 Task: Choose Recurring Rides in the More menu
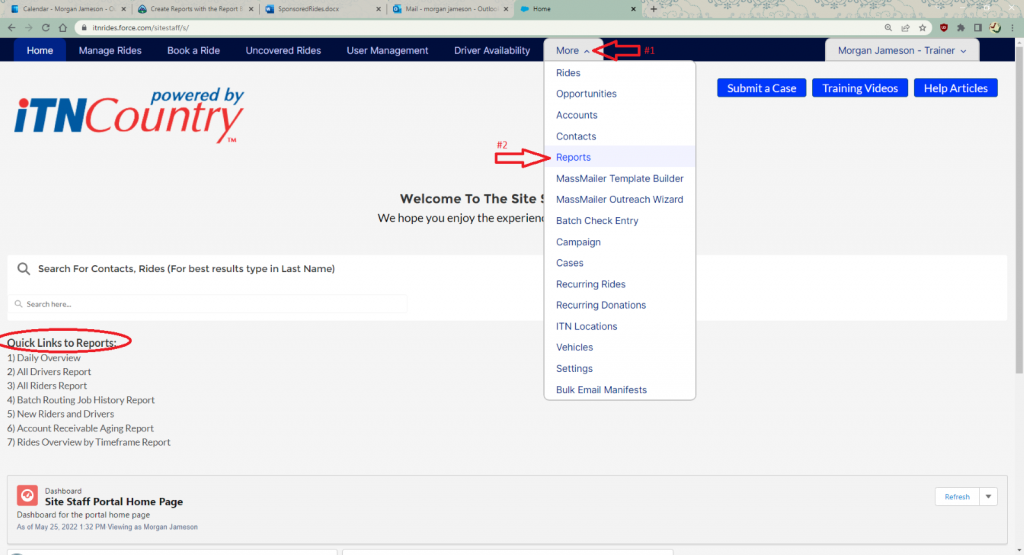point(590,284)
